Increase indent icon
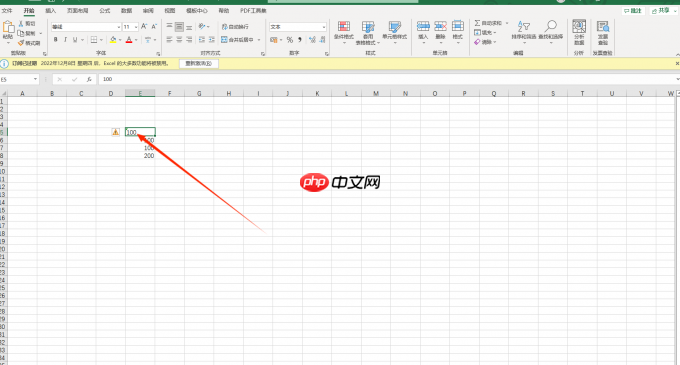This screenshot has height=365, width=680. [212, 40]
